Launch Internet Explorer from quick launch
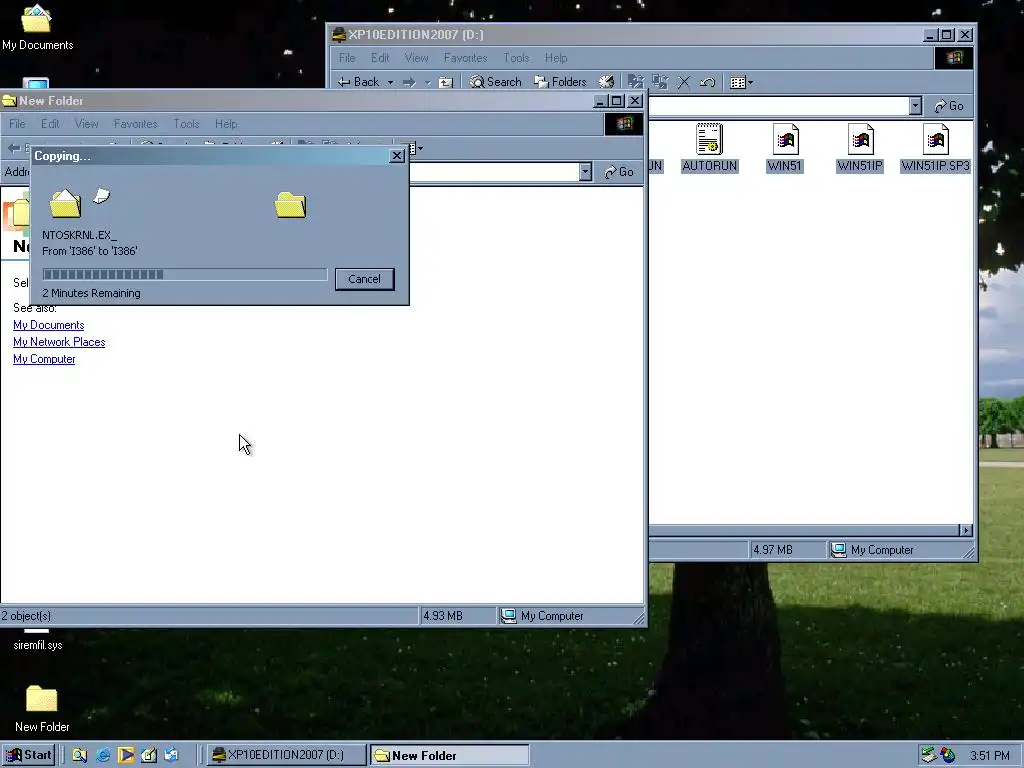The image size is (1024, 768). [103, 755]
